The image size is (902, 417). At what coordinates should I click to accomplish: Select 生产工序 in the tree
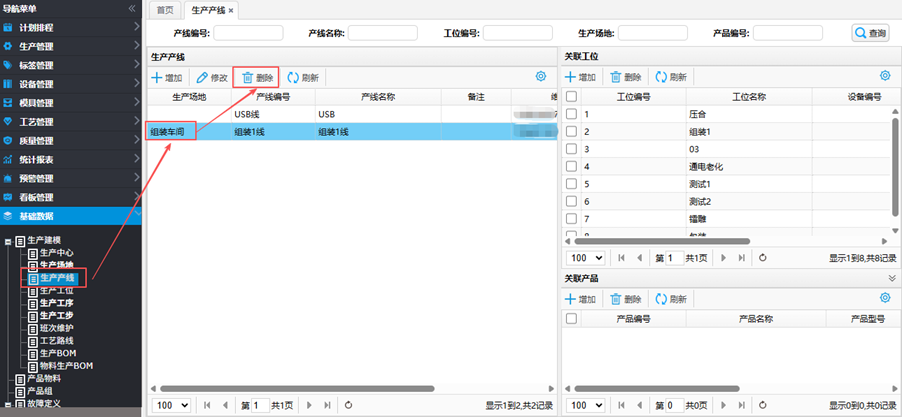(x=56, y=303)
